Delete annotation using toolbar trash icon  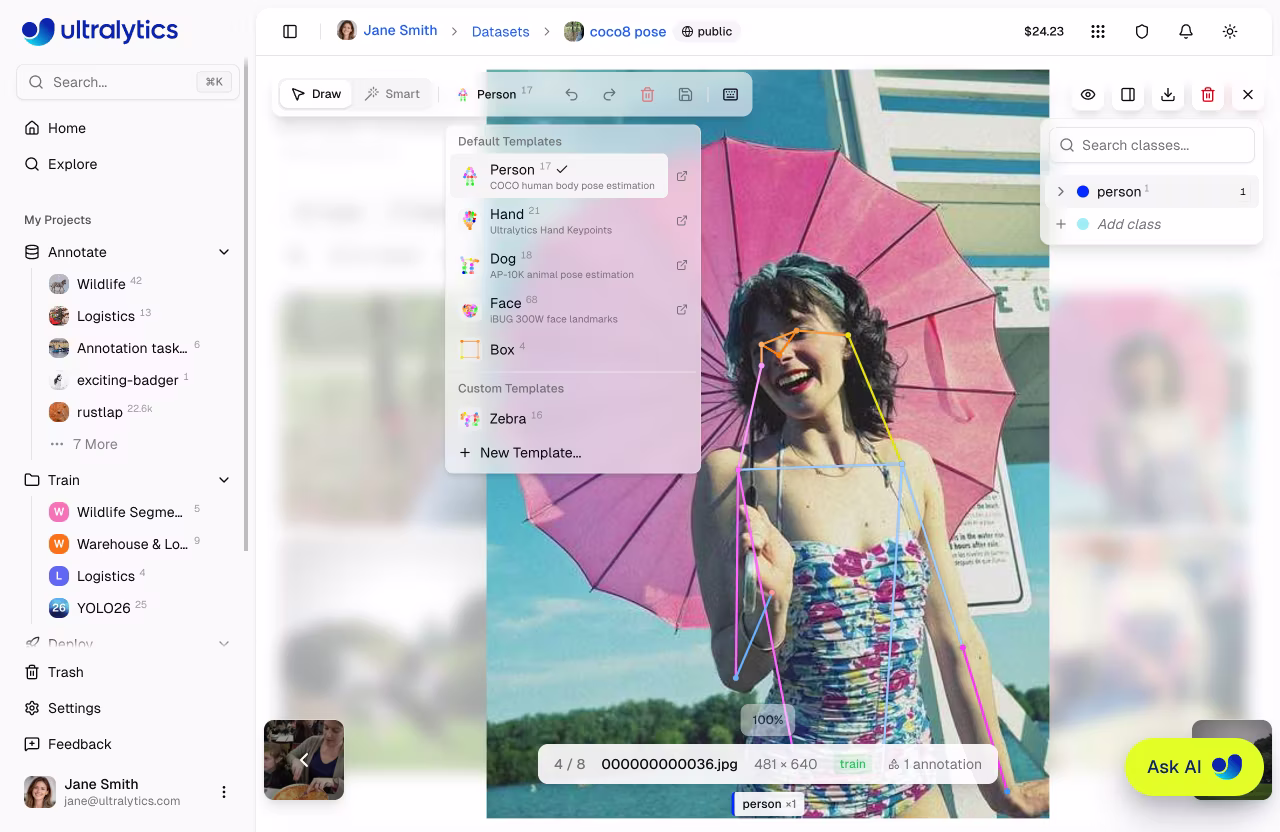coord(647,94)
